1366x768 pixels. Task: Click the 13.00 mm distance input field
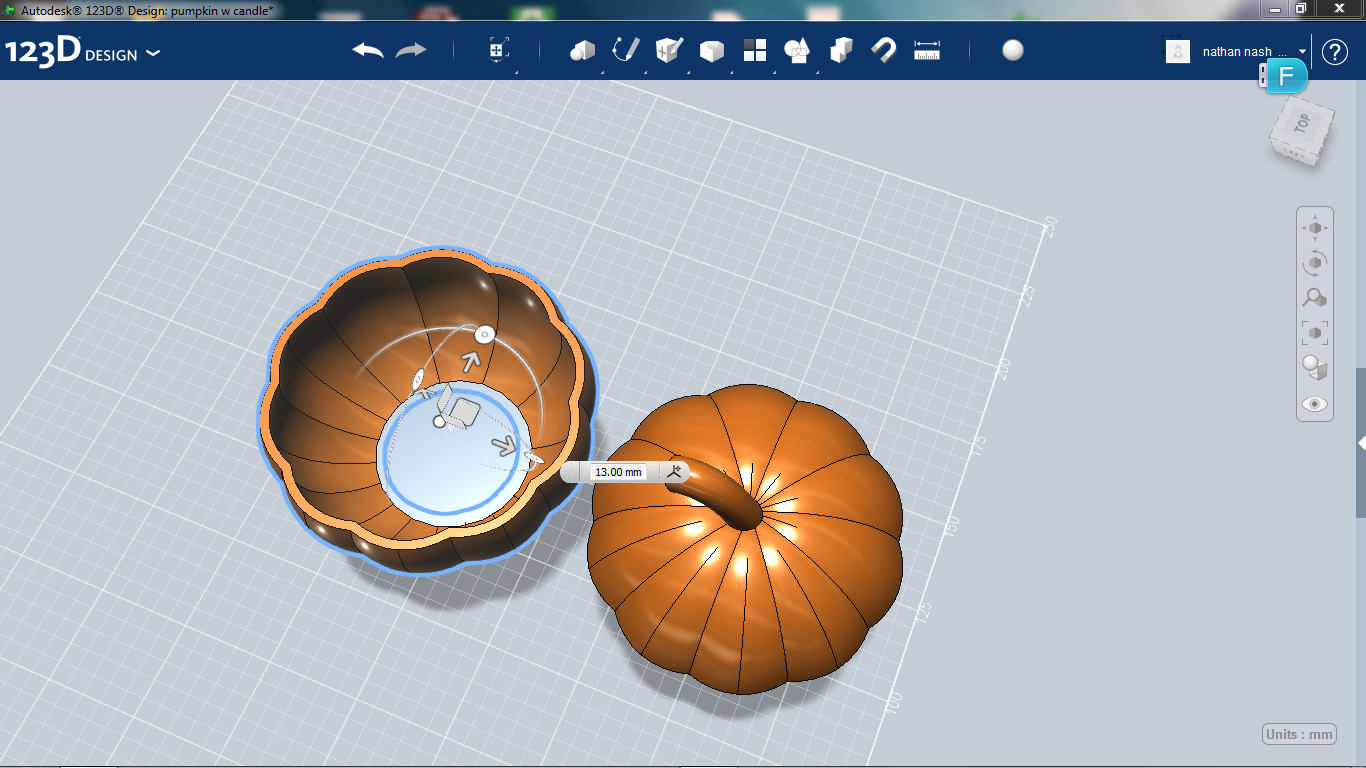click(x=619, y=472)
